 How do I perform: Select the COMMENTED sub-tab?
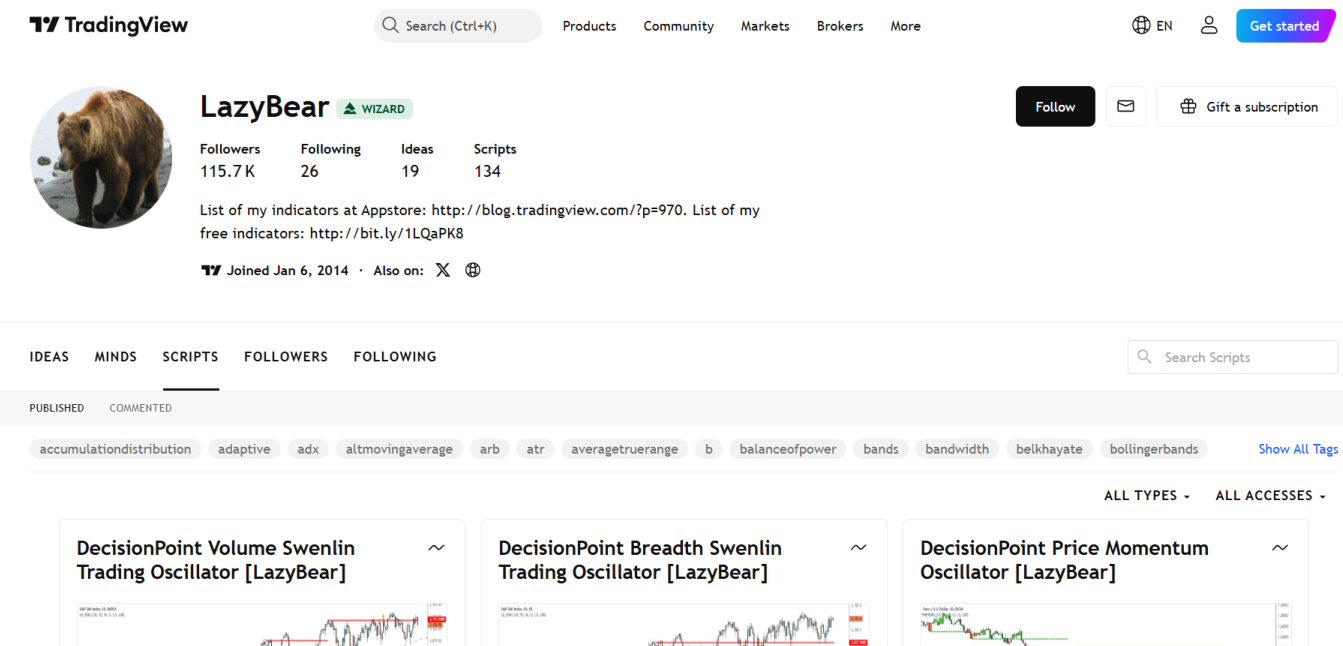coord(141,408)
